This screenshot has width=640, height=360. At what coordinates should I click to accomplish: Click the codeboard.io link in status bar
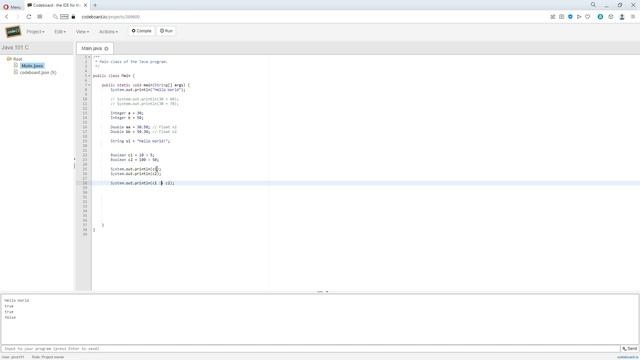click(x=627, y=357)
